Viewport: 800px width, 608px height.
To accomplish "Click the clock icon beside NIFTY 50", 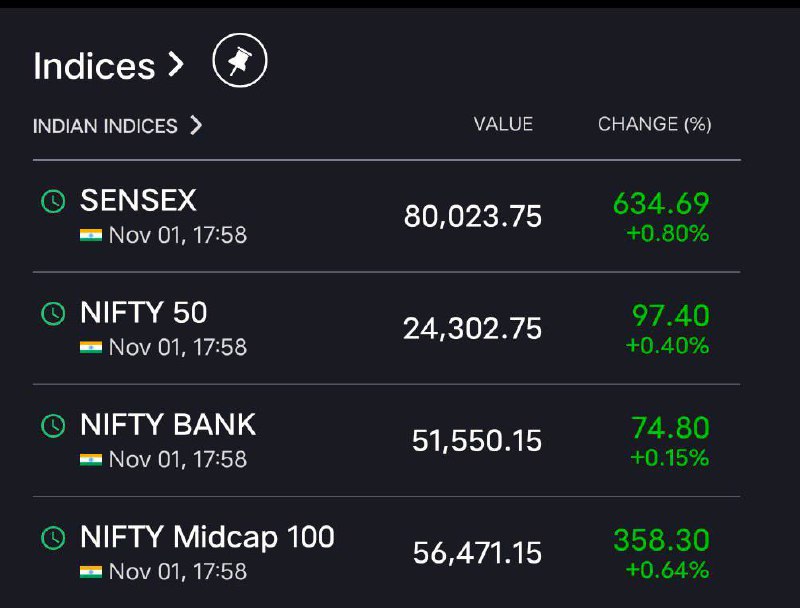I will click(53, 313).
